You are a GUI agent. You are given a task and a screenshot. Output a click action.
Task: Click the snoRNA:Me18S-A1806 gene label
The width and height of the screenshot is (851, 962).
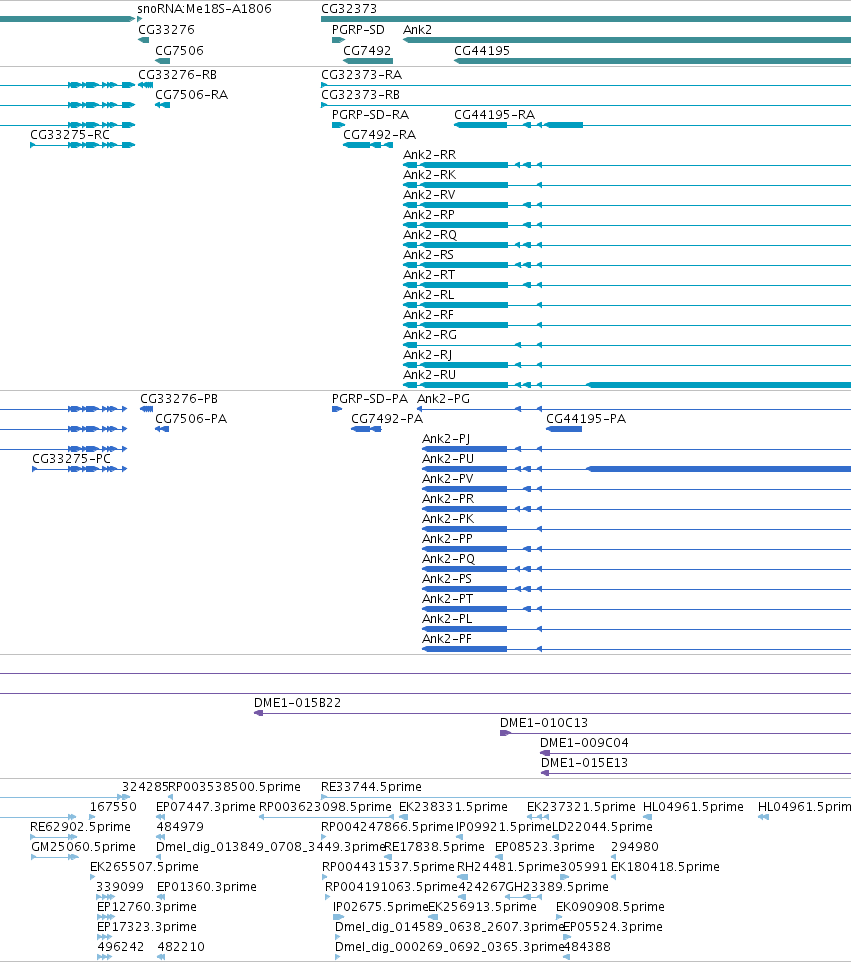pyautogui.click(x=204, y=9)
